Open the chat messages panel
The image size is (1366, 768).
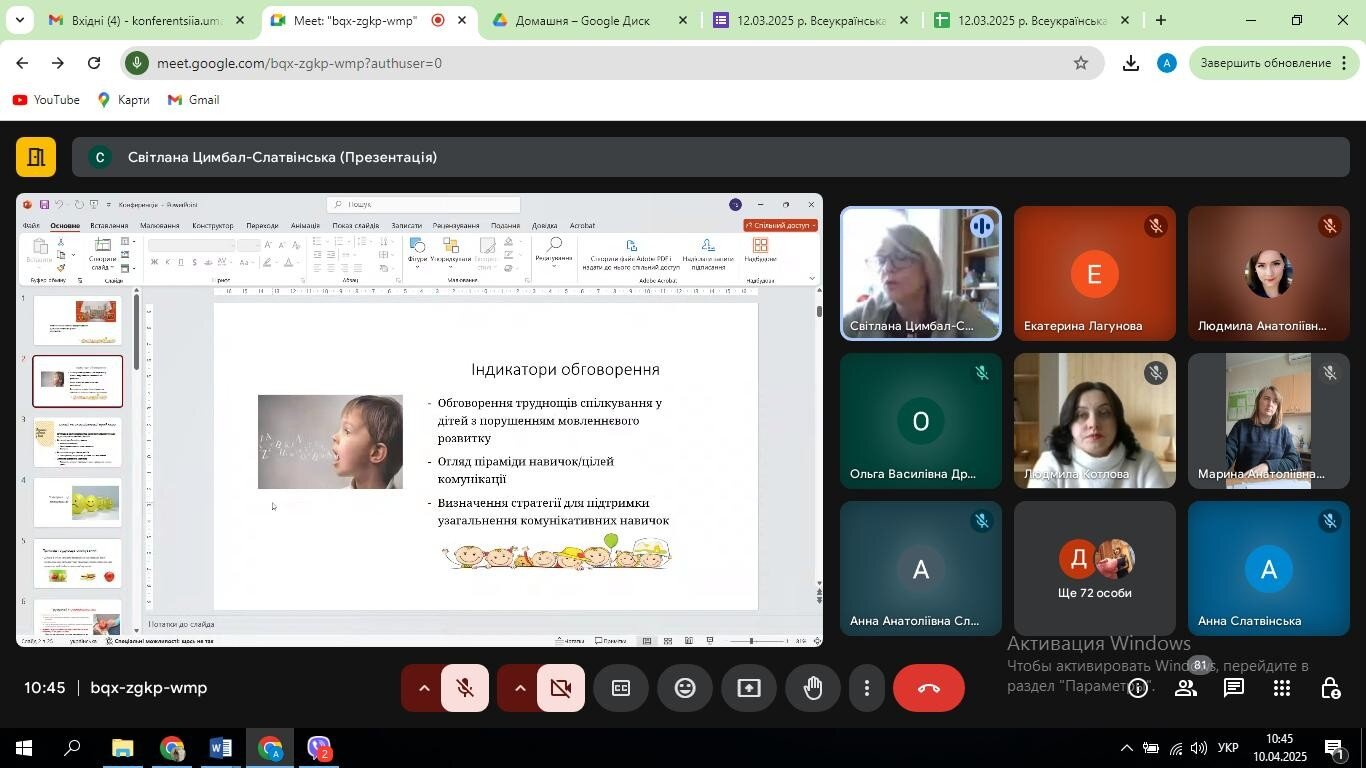tap(1234, 688)
